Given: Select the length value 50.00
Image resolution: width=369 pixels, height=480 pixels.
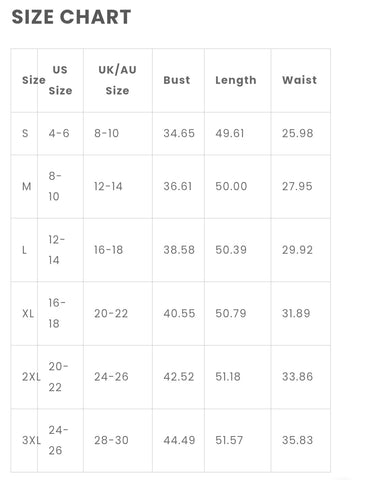Looking at the screenshot, I should pyautogui.click(x=231, y=186).
